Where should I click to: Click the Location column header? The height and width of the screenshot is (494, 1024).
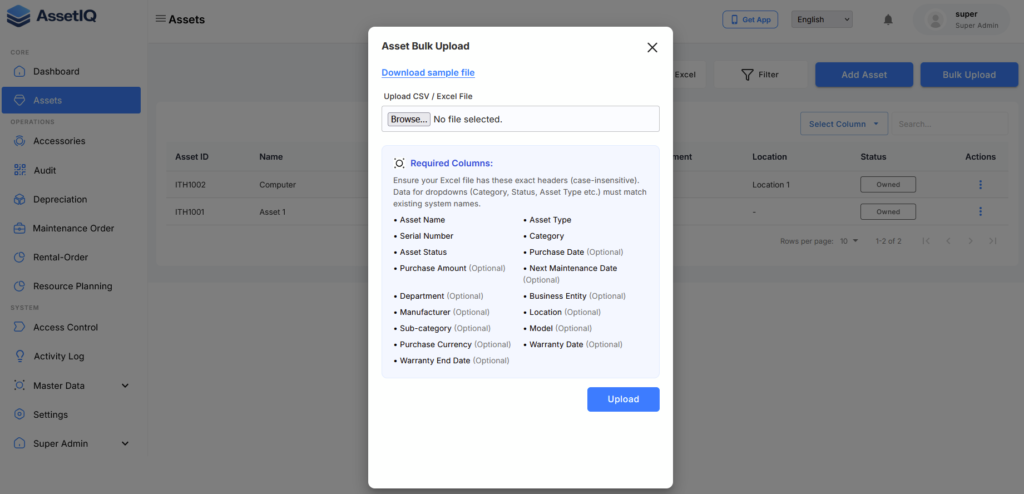(x=769, y=157)
